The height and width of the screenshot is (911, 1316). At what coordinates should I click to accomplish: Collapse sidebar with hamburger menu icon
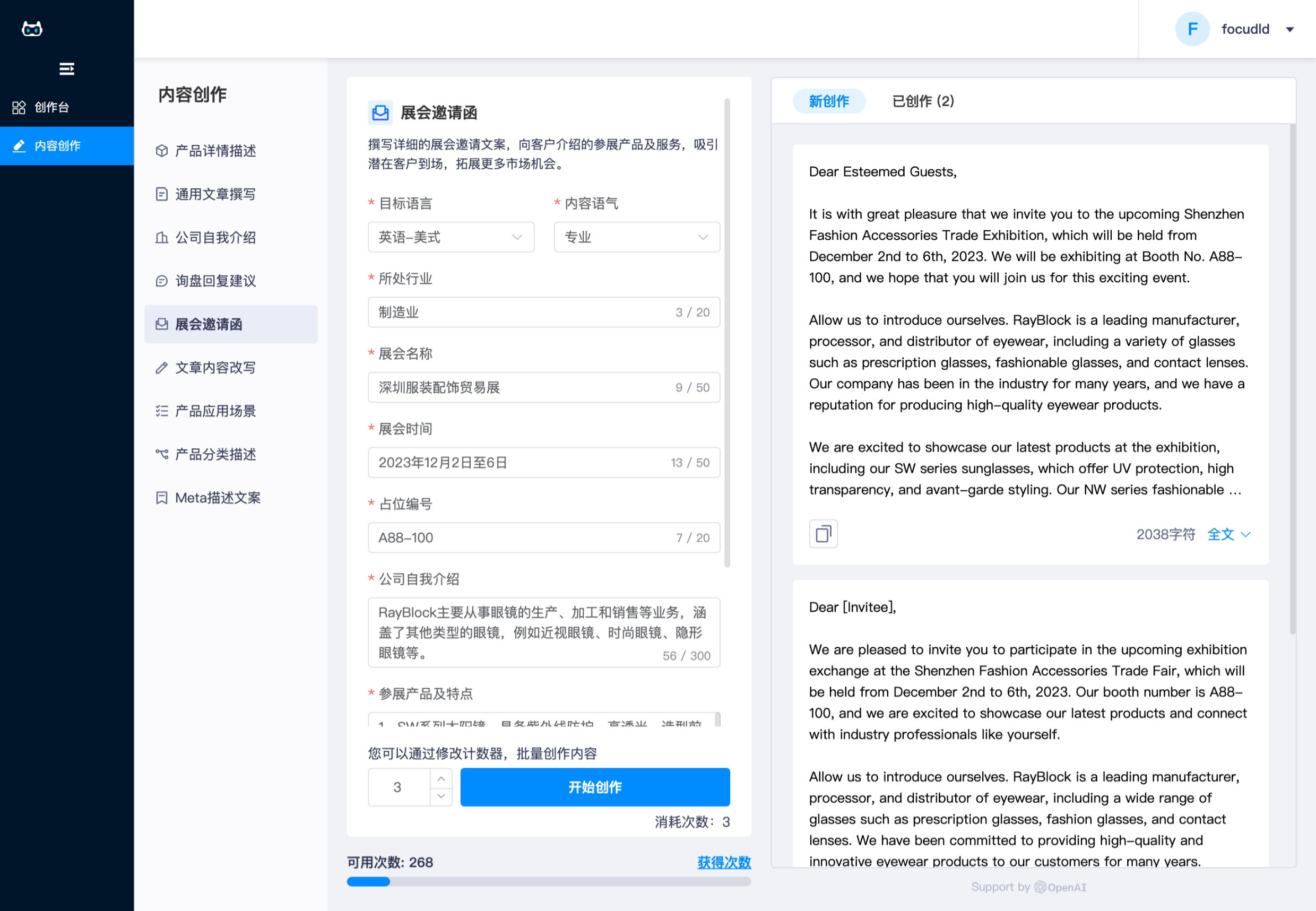(x=66, y=69)
